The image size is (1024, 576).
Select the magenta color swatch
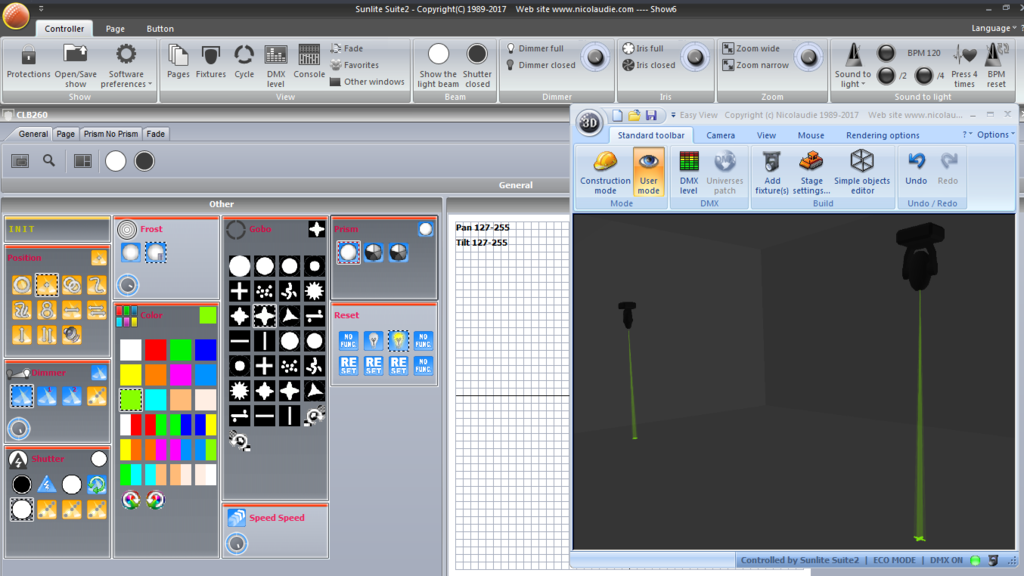tap(180, 375)
